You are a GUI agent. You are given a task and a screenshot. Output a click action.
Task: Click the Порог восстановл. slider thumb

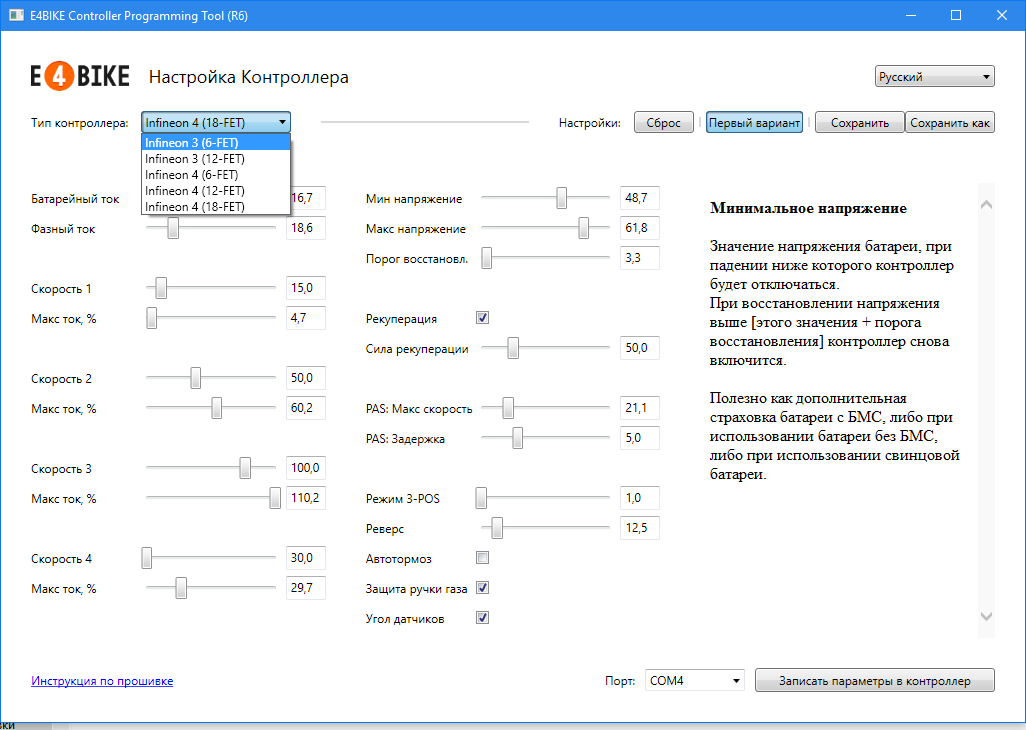(487, 258)
